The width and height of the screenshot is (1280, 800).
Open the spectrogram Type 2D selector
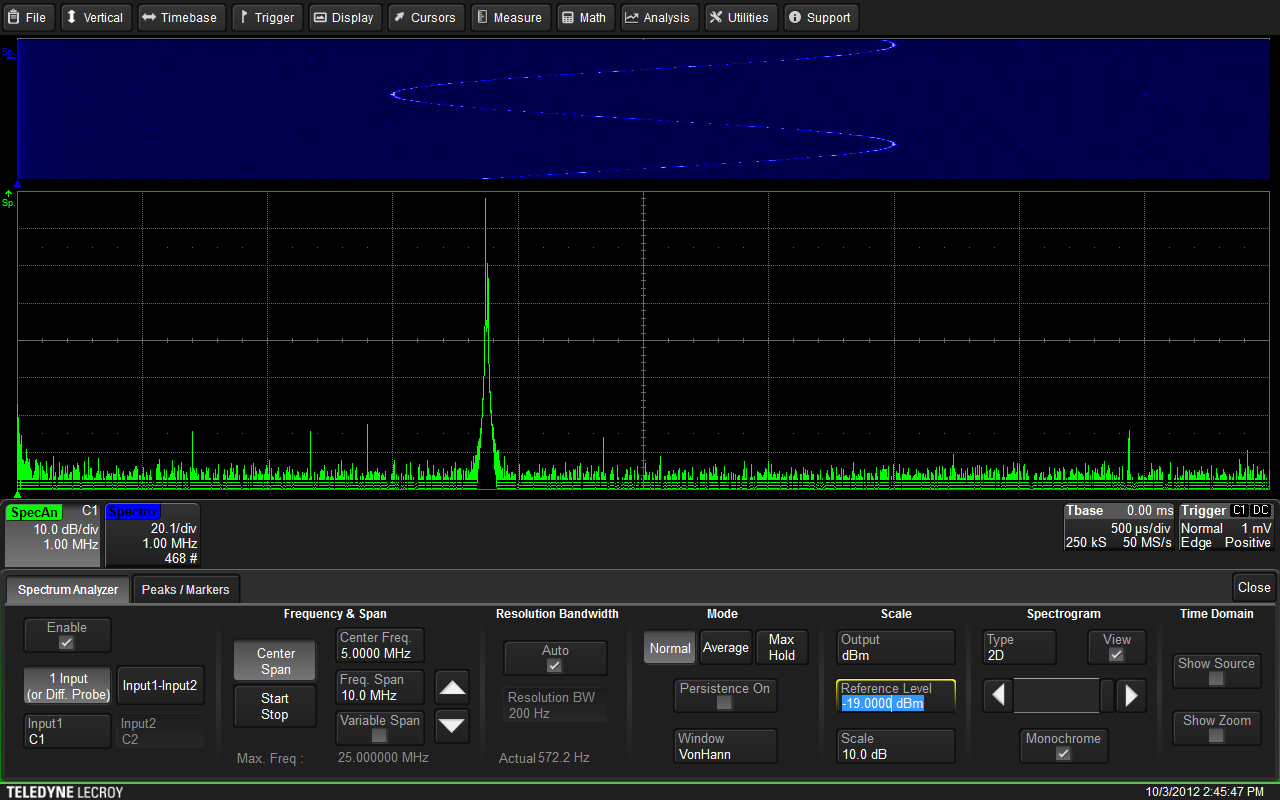[x=1018, y=647]
